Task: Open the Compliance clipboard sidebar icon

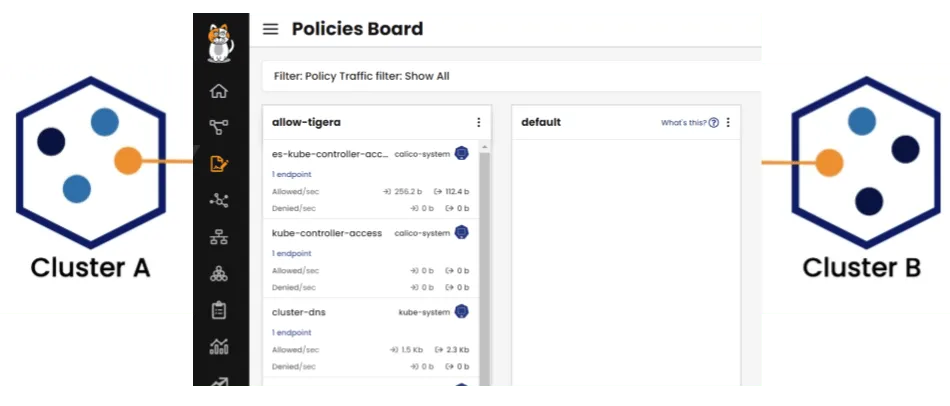Action: pos(219,310)
